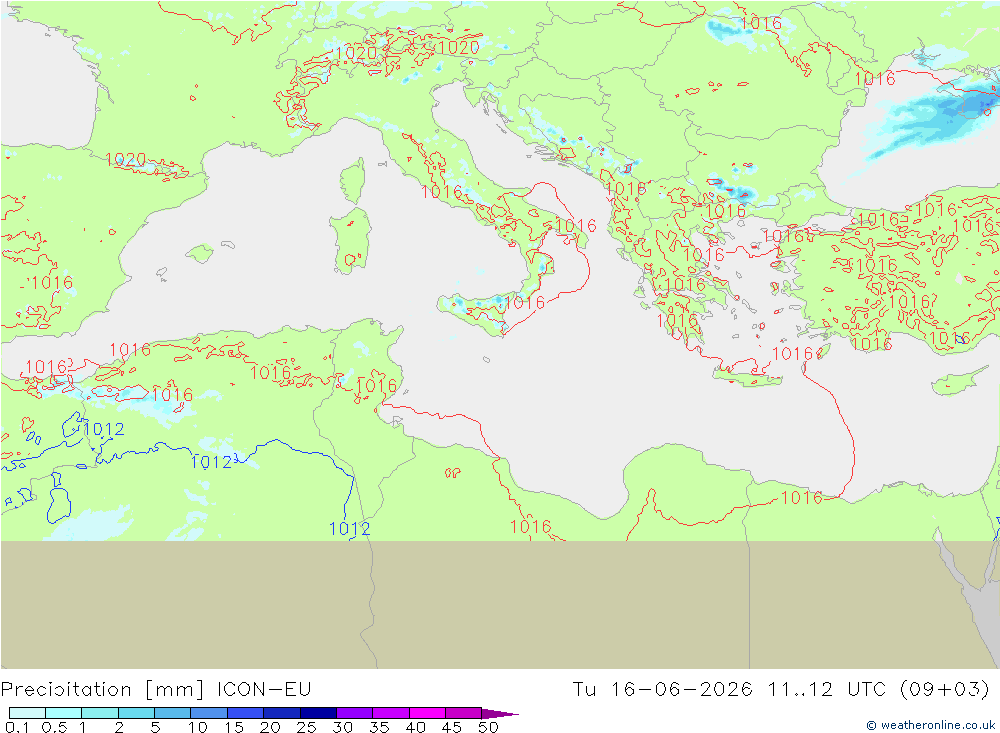Click the legend value '10'

(x=198, y=727)
